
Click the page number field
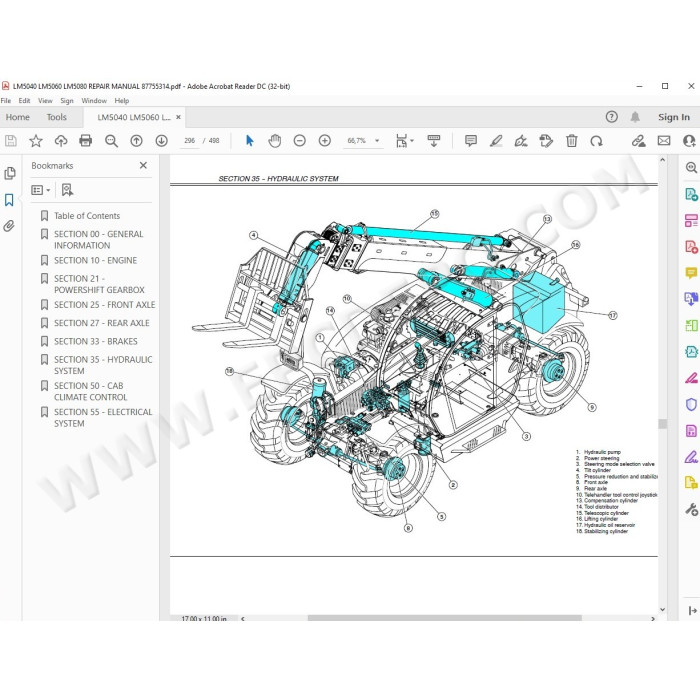[x=189, y=141]
